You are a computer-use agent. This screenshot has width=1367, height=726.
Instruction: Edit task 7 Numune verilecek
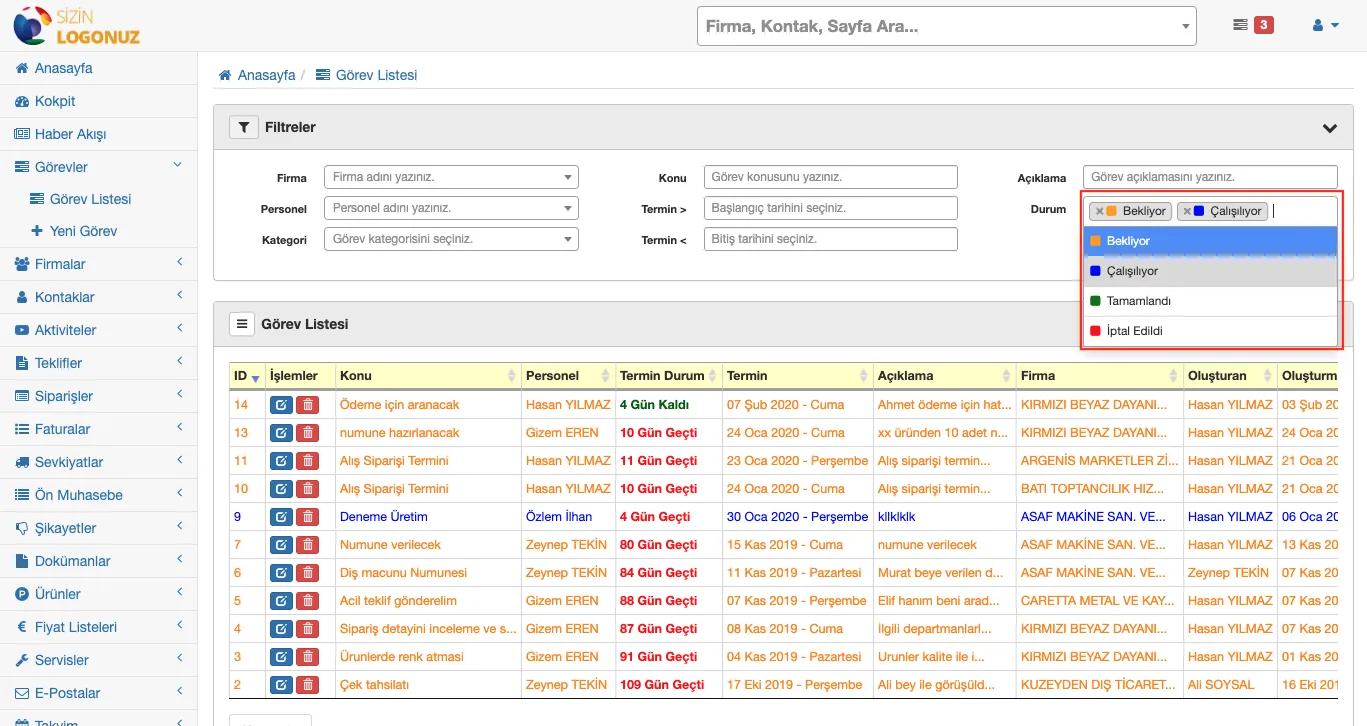[x=281, y=545]
